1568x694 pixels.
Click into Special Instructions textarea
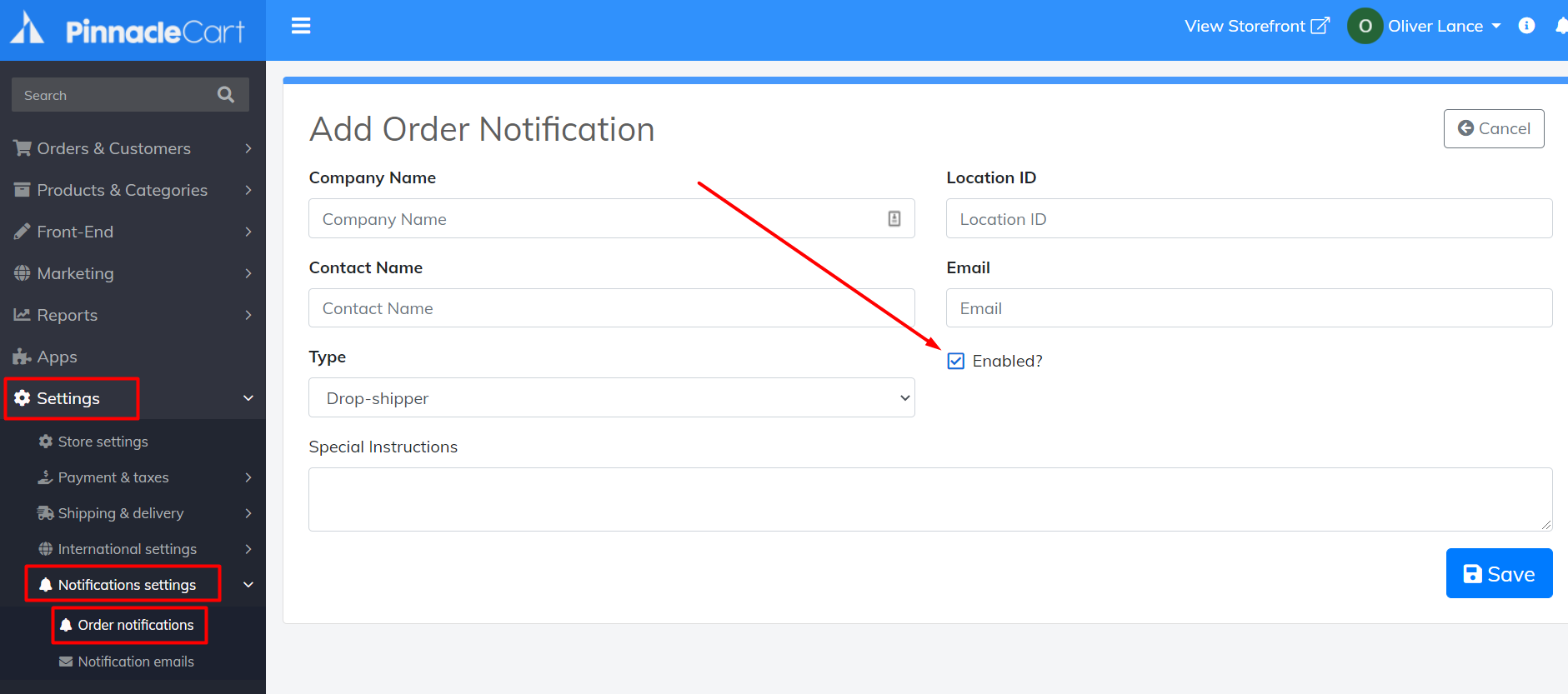coord(930,499)
